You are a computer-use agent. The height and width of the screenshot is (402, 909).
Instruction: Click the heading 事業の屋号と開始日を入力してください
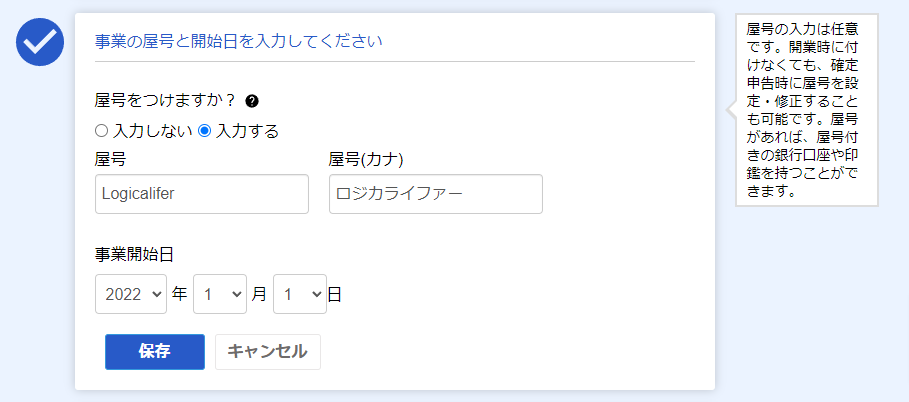[239, 42]
